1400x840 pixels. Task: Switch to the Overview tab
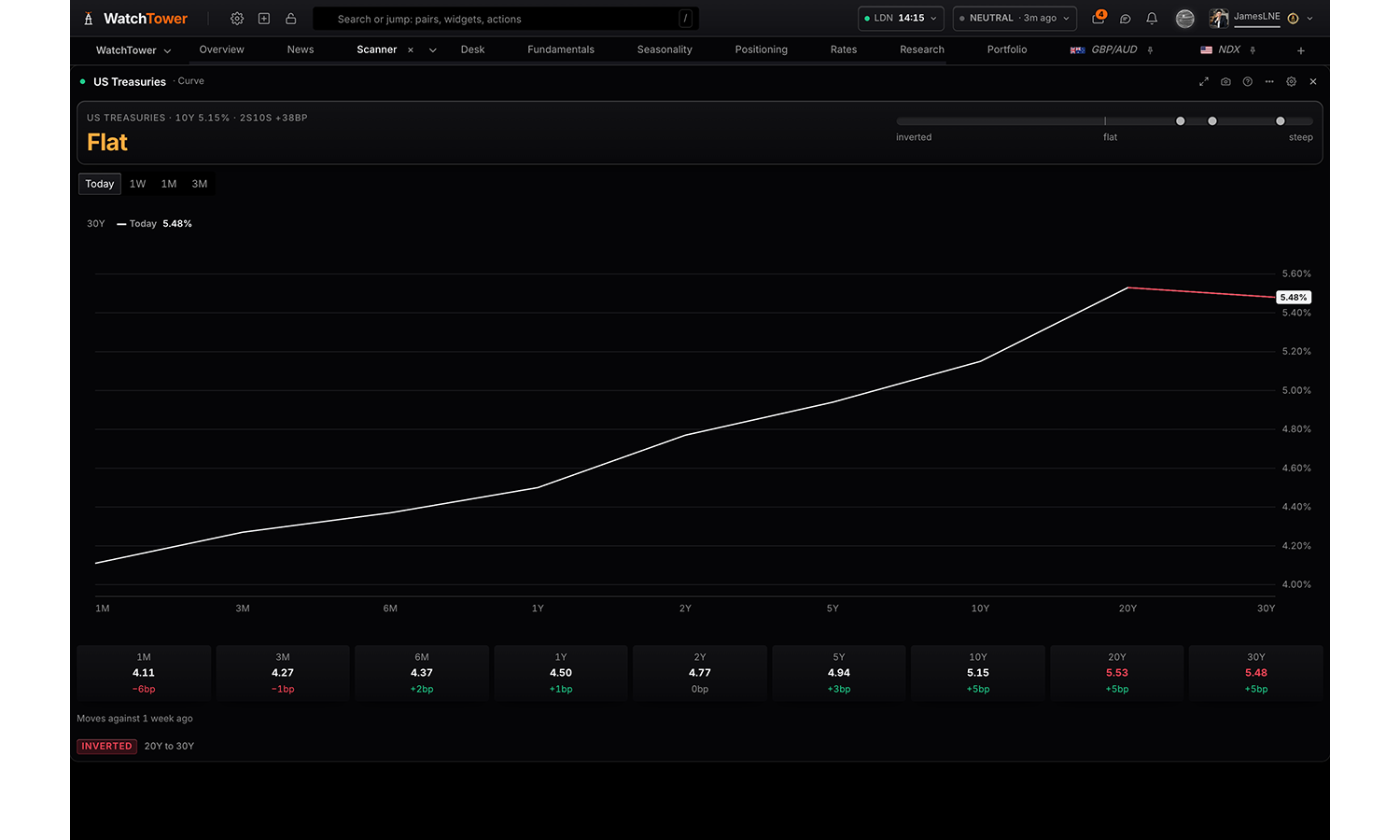(x=222, y=50)
